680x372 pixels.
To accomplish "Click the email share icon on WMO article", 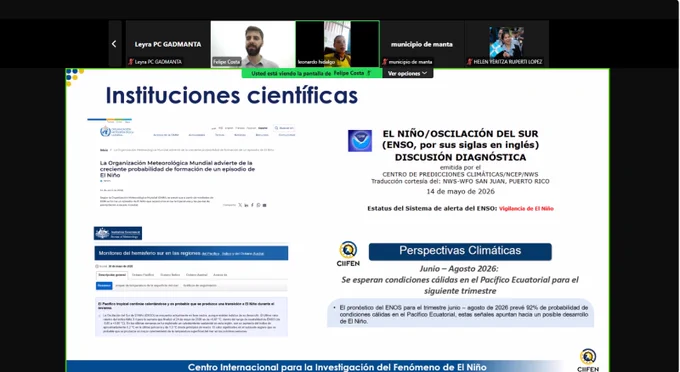I will pos(265,205).
